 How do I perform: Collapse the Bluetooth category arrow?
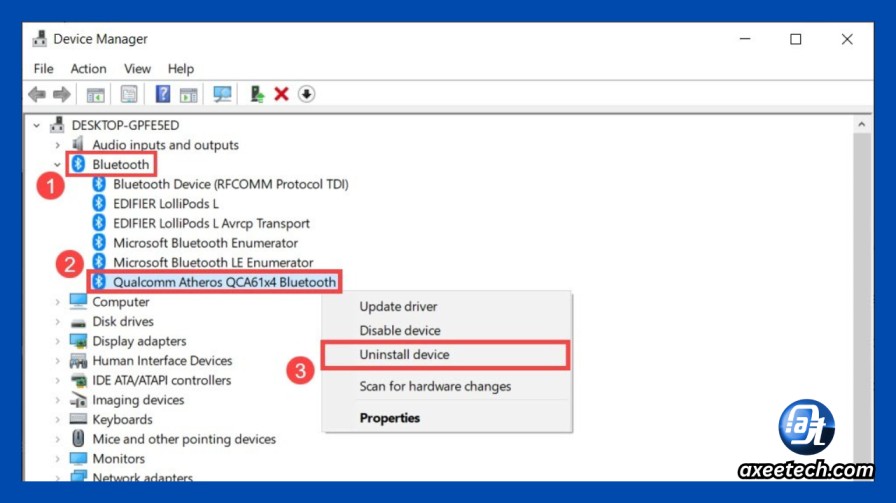57,165
